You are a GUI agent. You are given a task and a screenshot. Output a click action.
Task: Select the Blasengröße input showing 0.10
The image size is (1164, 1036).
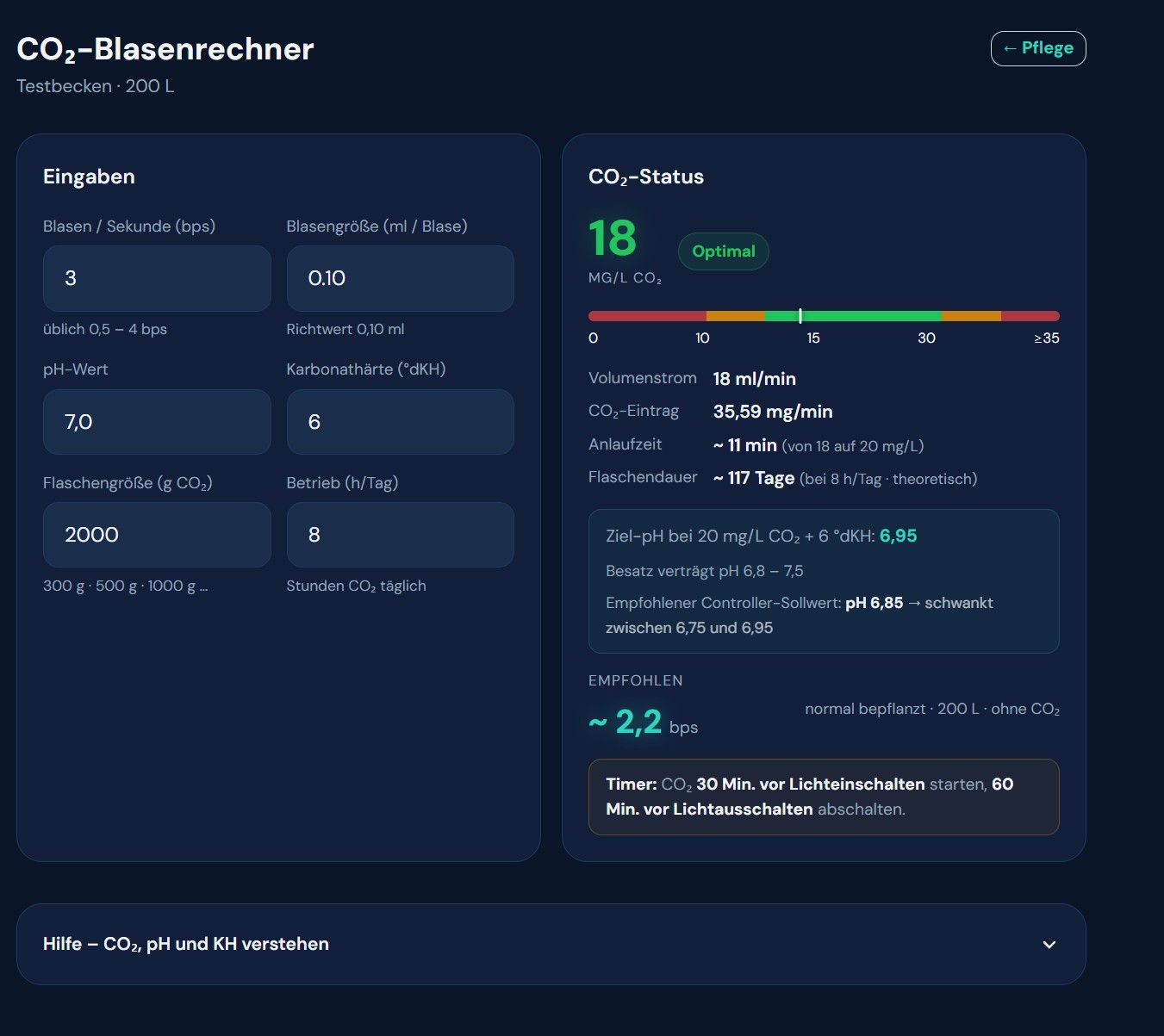401,278
